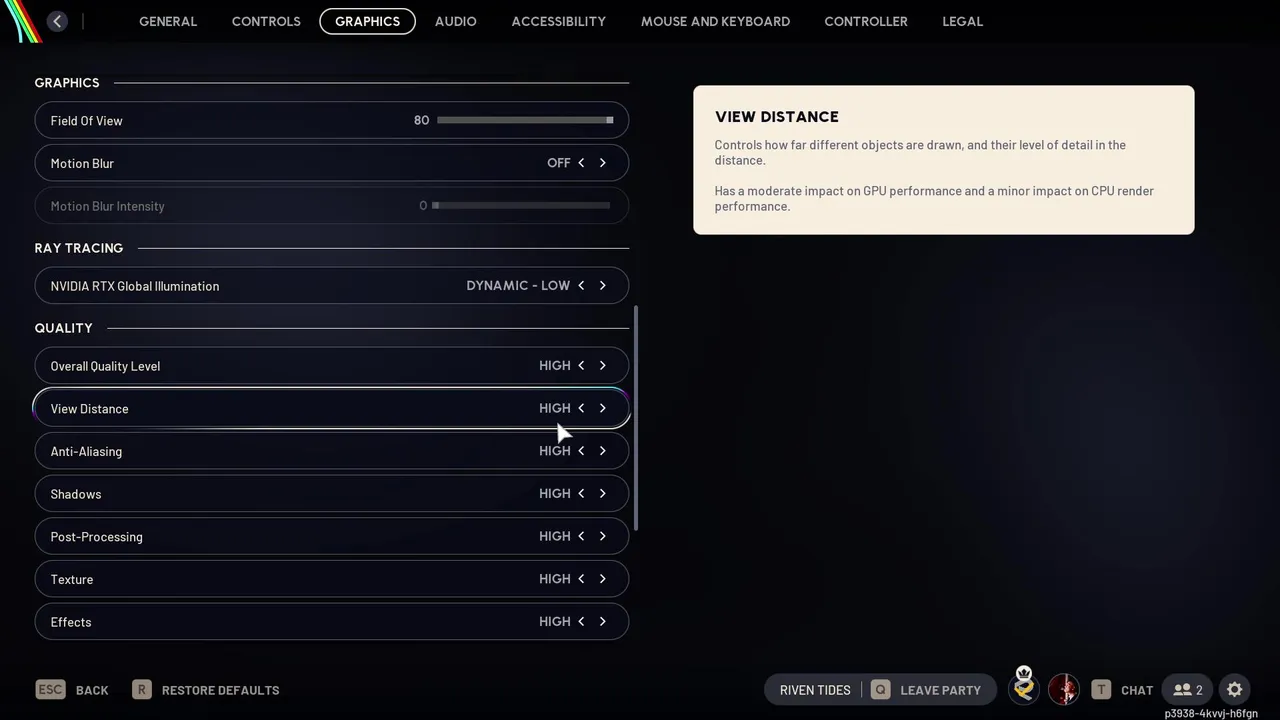Select the red character player avatar

(1064, 690)
